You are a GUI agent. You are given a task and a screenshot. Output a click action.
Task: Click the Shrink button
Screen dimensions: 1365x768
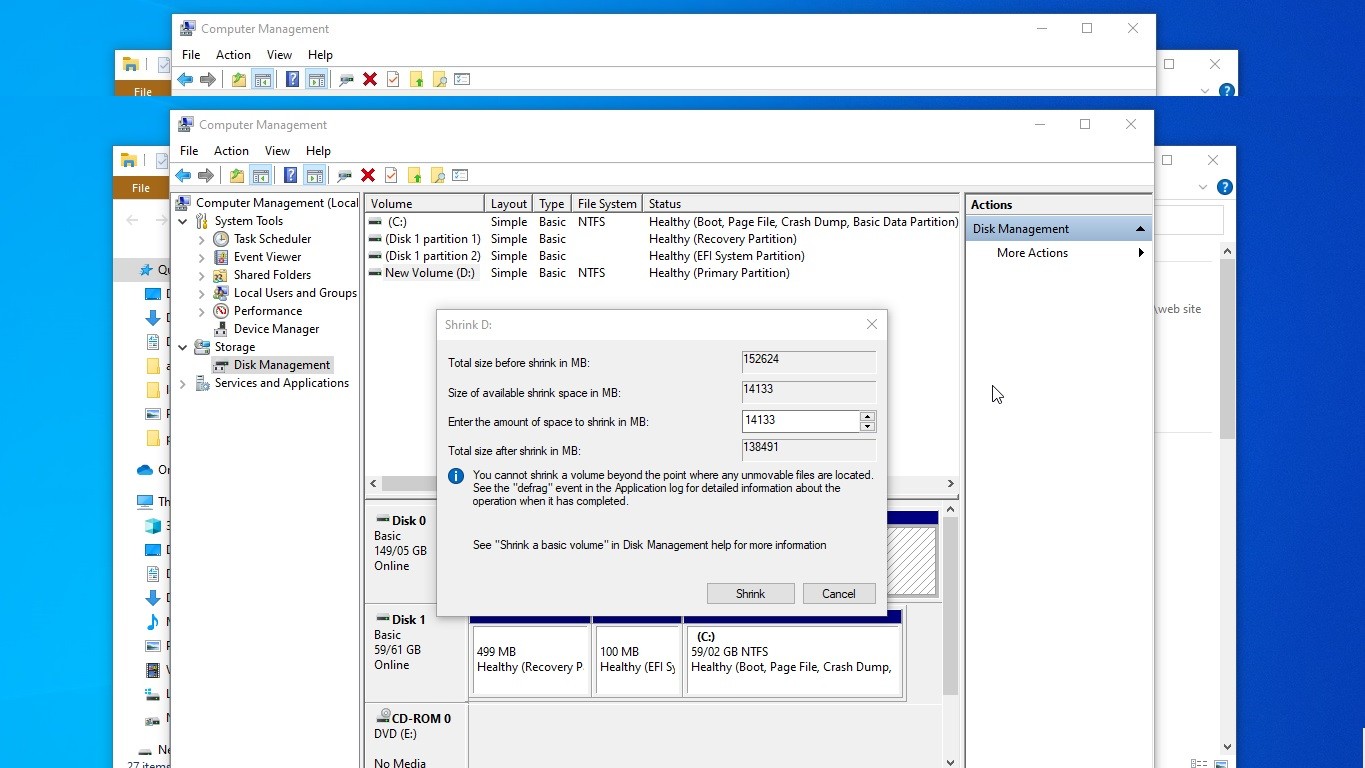[750, 594]
